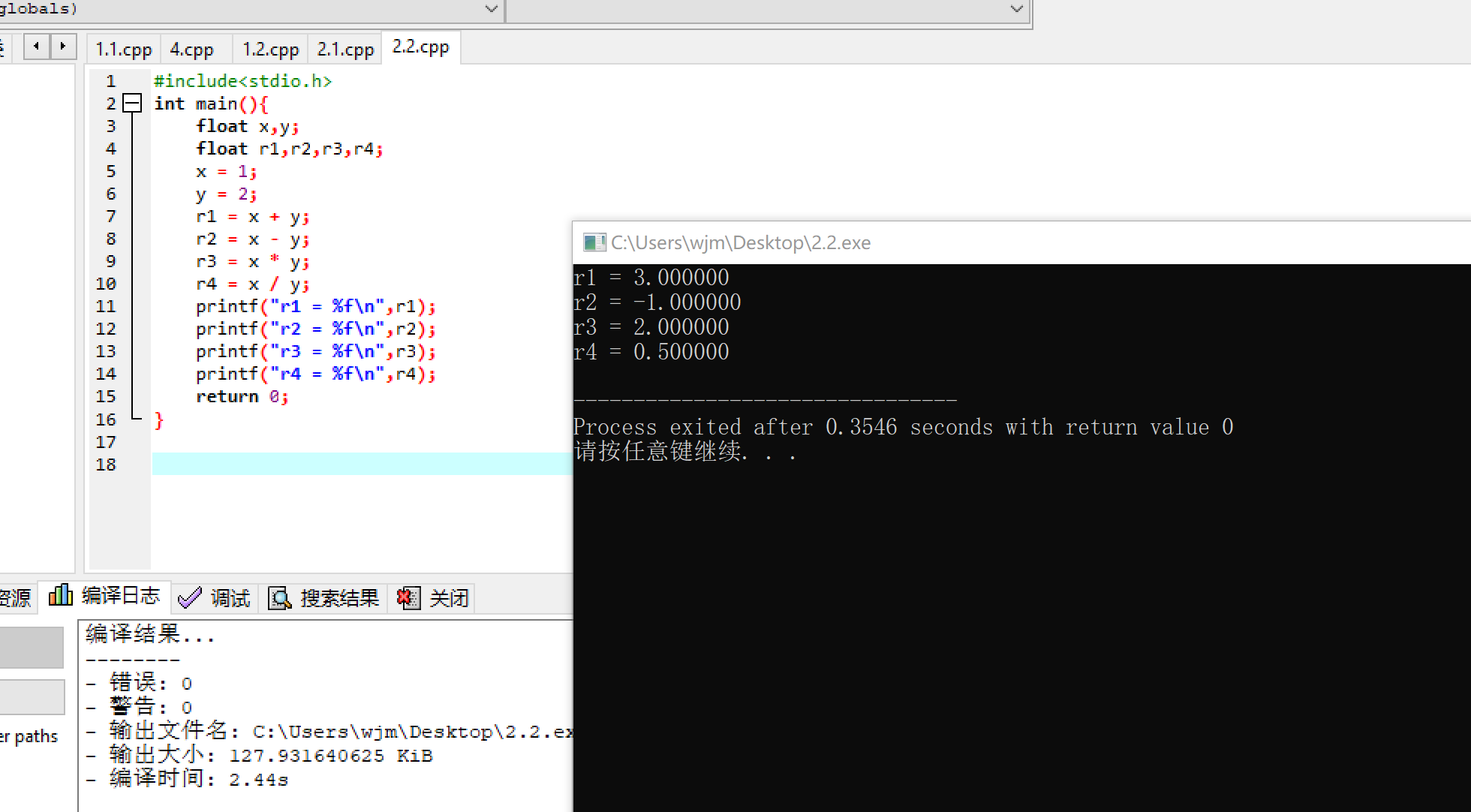Click the bar chart icon on 编译日志 tab
The height and width of the screenshot is (812, 1471).
[60, 596]
